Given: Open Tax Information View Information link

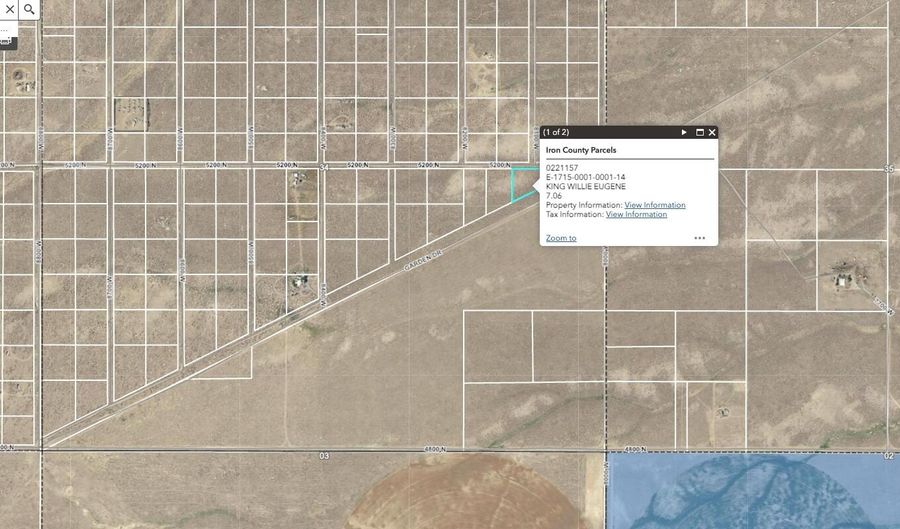Looking at the screenshot, I should (x=637, y=214).
